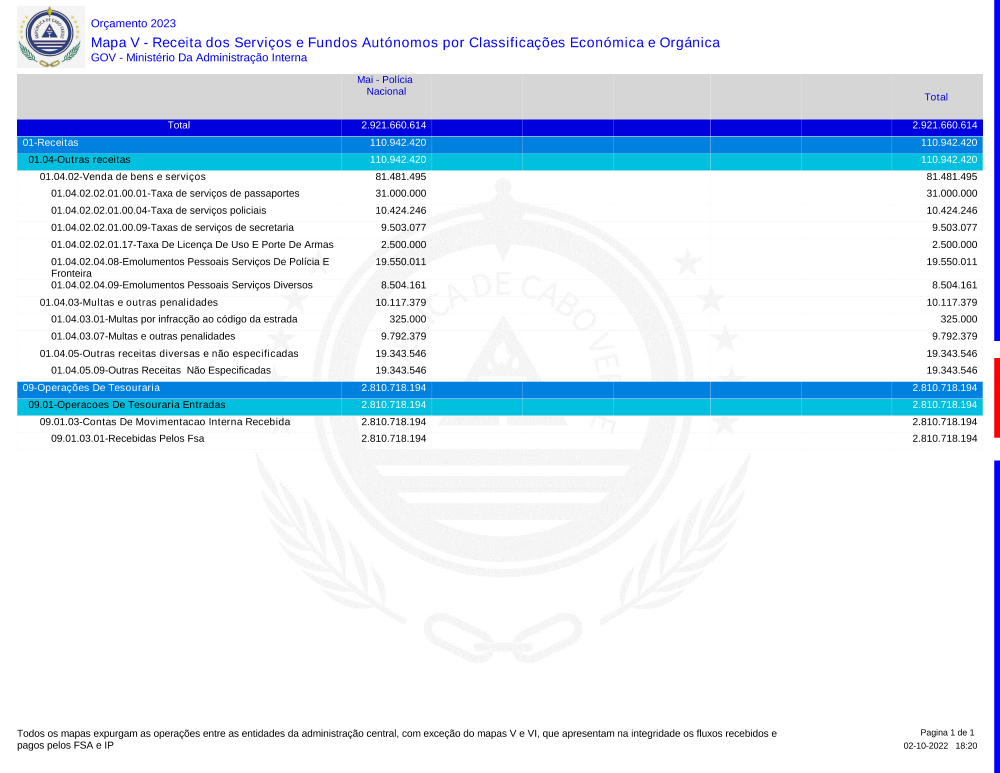Select 09.01-Operacoes De Tesouraria Entradas row

(x=126, y=405)
